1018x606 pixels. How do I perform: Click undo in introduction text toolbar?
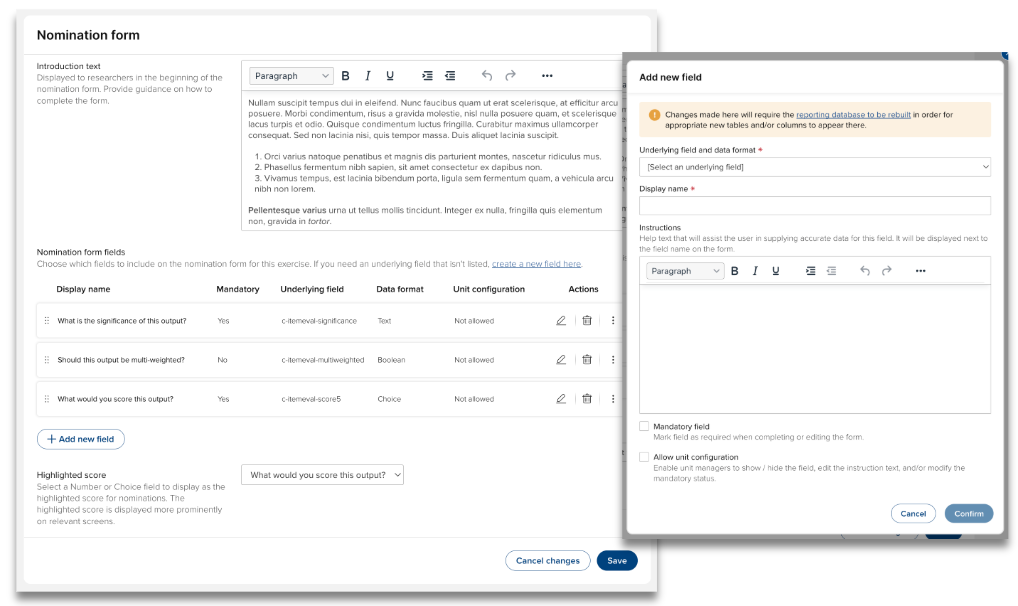pos(487,76)
